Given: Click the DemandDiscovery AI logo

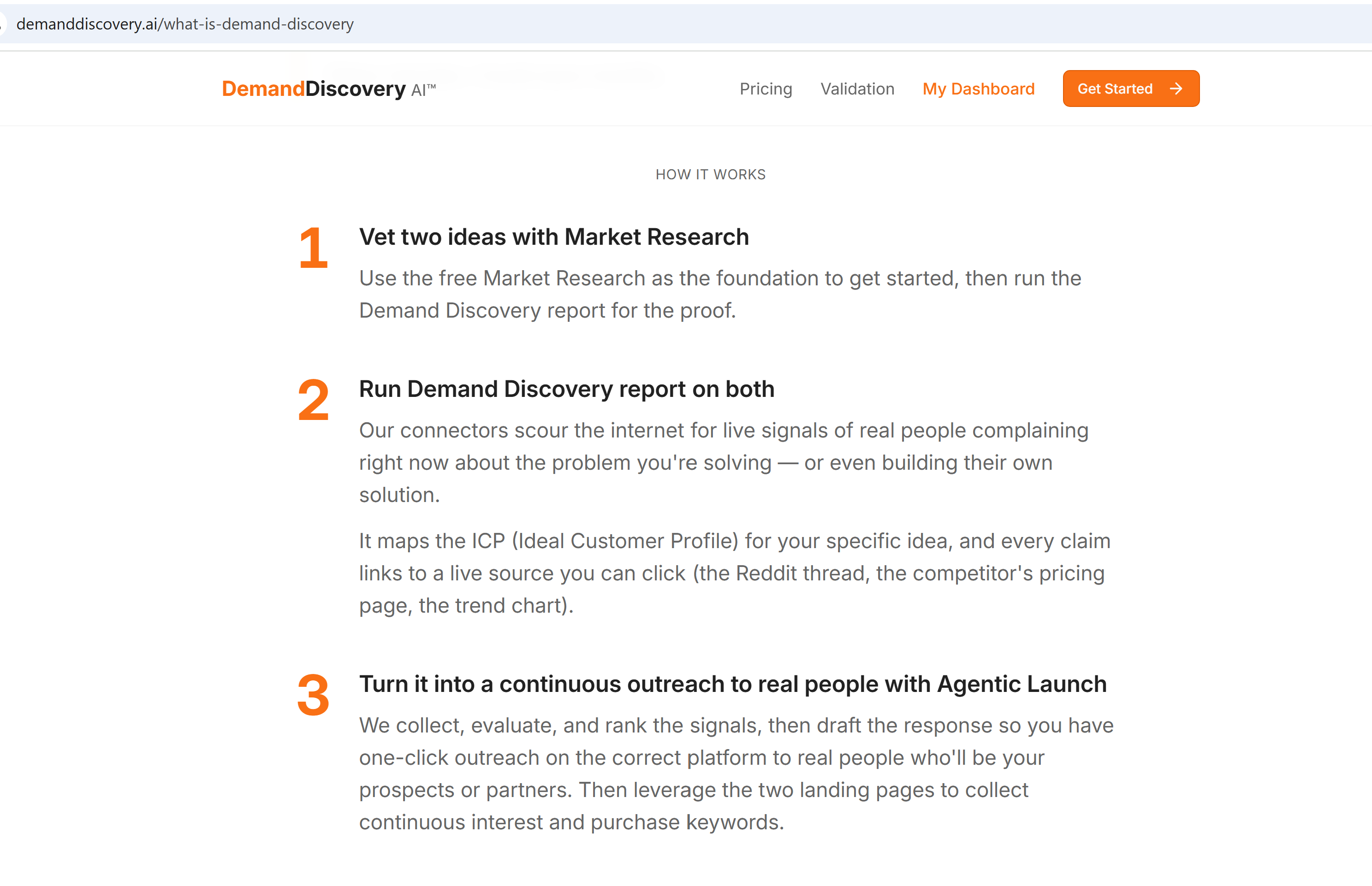Looking at the screenshot, I should 329,89.
